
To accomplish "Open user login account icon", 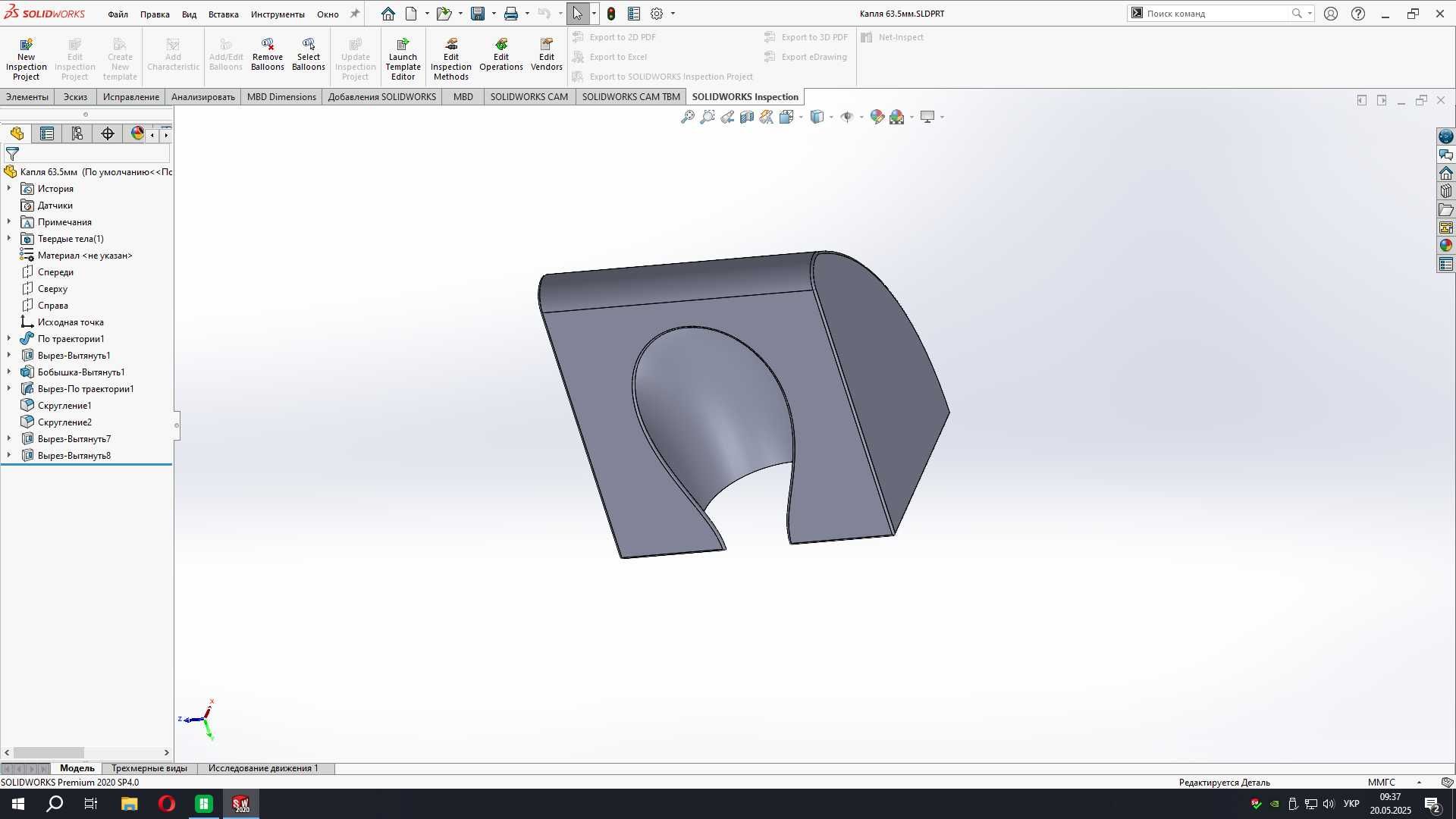I will (1331, 14).
